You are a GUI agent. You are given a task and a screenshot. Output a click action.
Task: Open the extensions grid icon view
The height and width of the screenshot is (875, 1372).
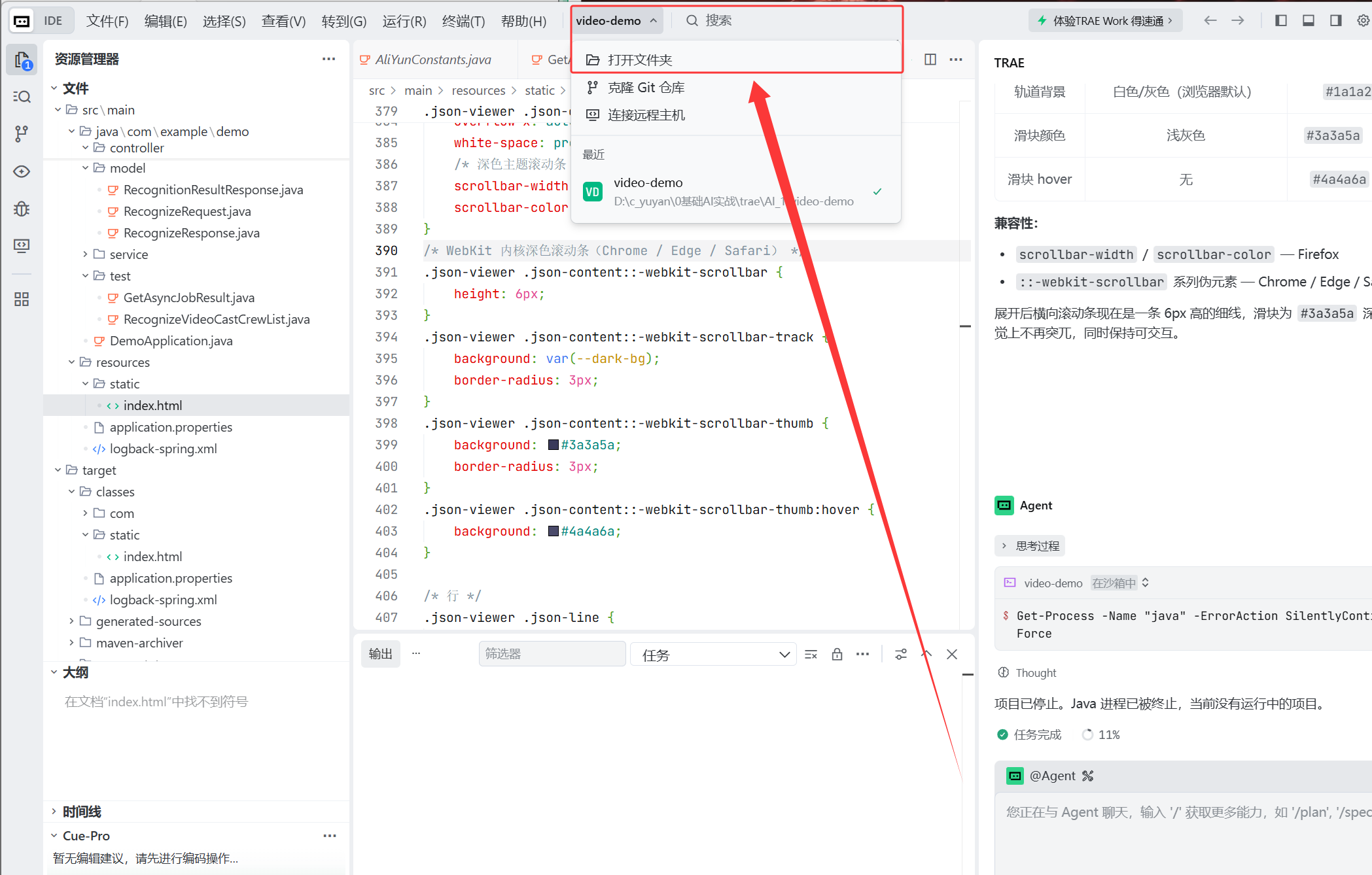(x=22, y=300)
